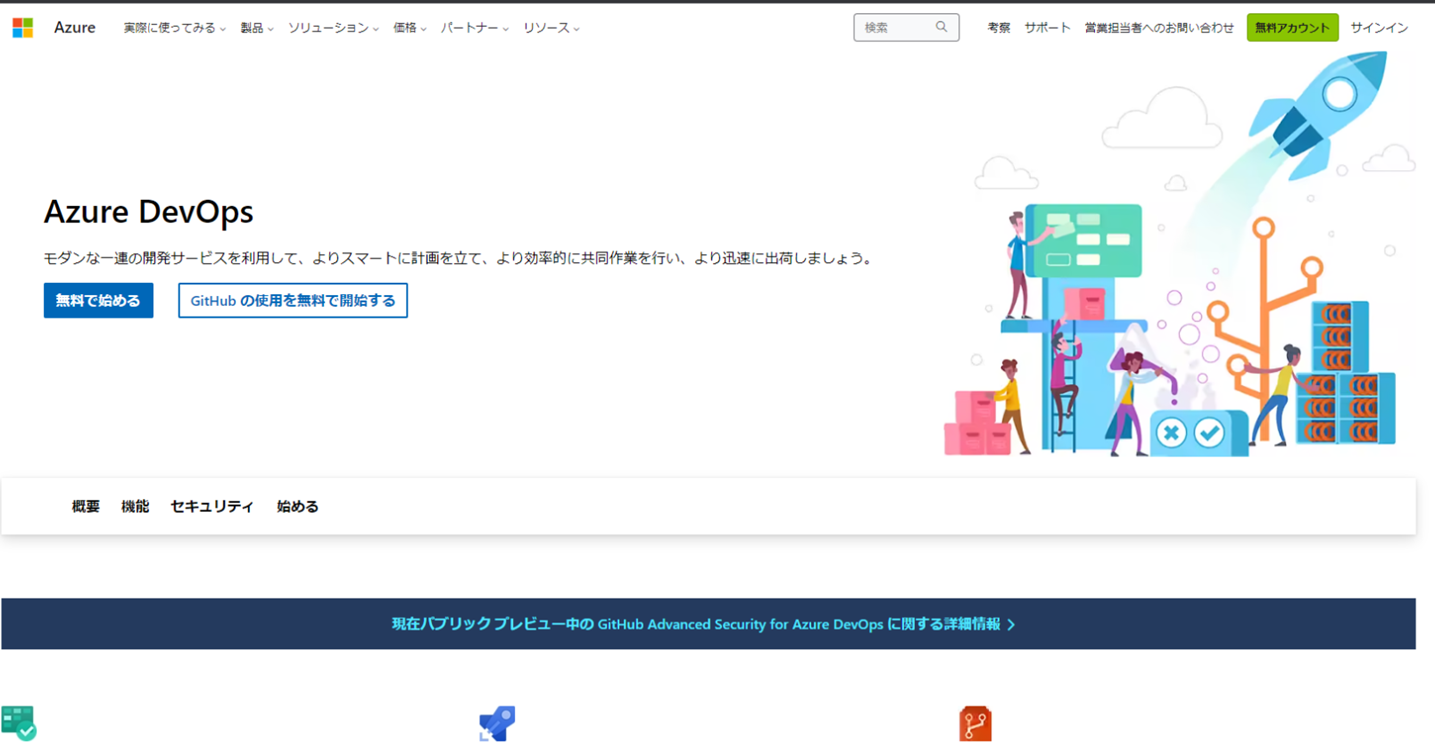This screenshot has height=742, width=1435.
Task: Open the Azure Repos icon
Action: (x=975, y=723)
